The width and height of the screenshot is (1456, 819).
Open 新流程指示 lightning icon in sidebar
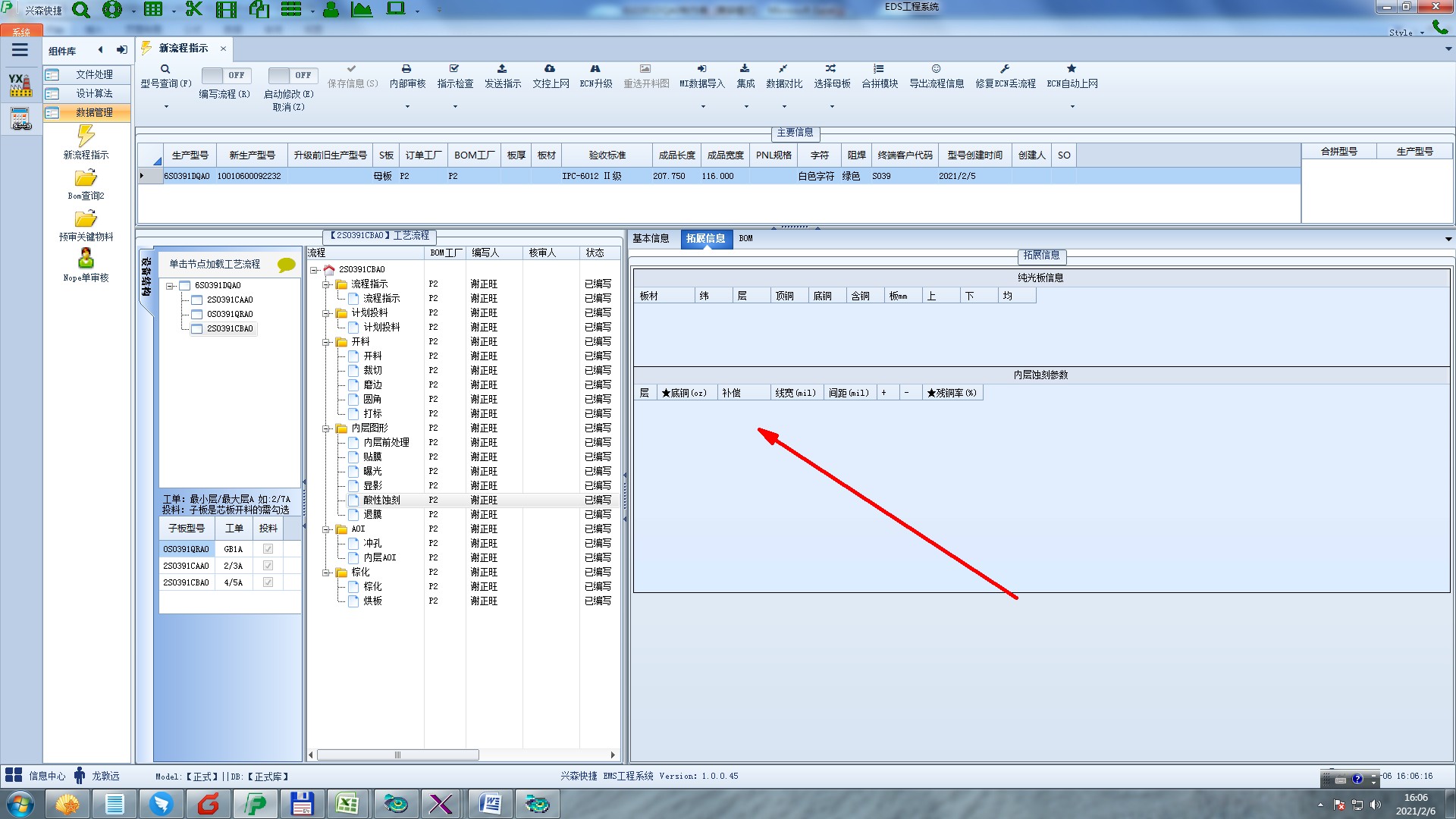coord(86,136)
